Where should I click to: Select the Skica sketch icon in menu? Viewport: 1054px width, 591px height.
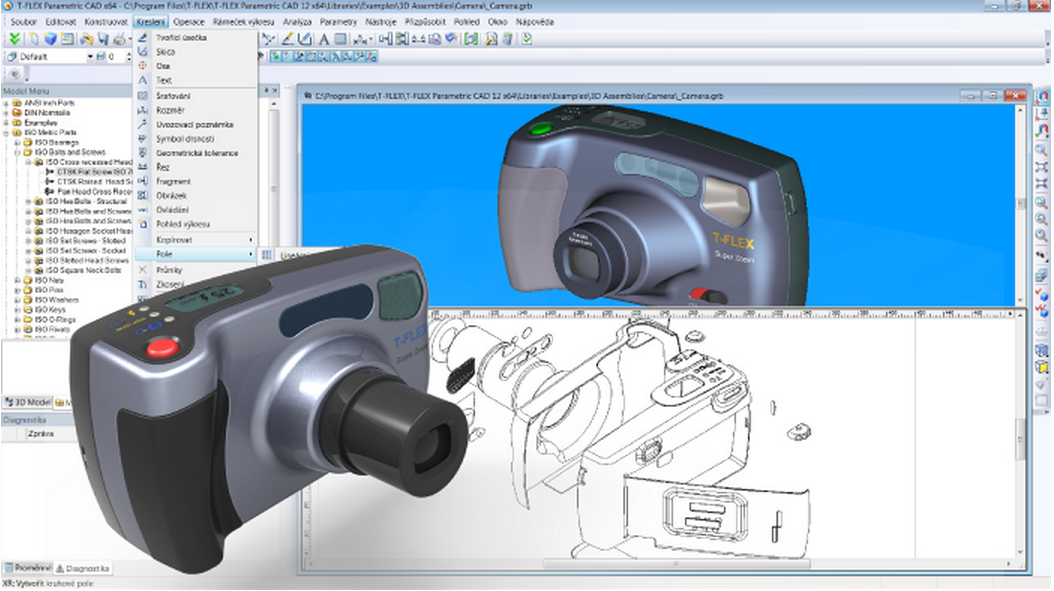point(143,51)
